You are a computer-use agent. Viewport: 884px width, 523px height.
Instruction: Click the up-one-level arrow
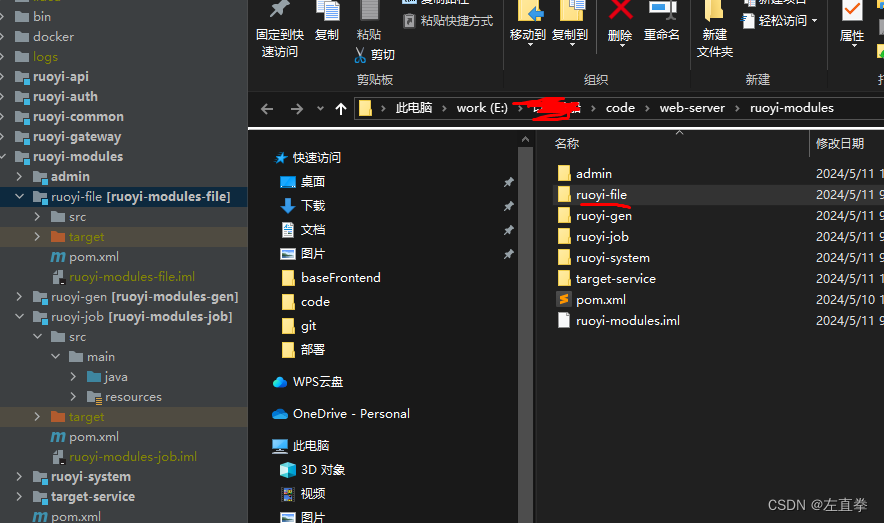(x=341, y=109)
